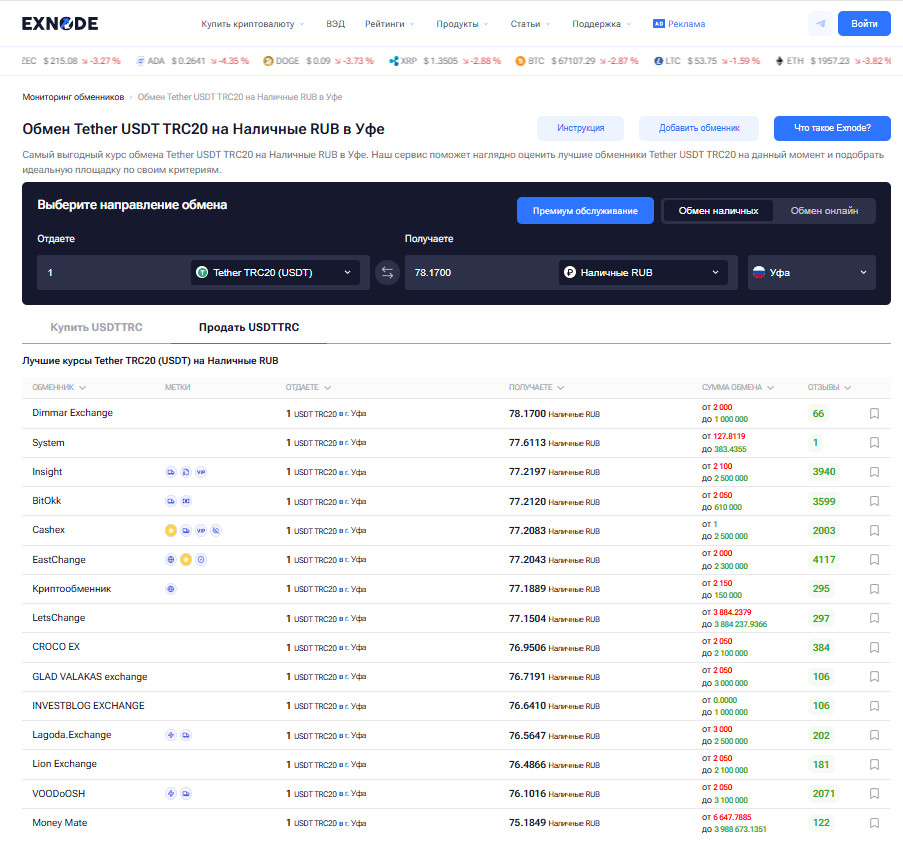This screenshot has width=903, height=842.
Task: Open the GLAD VALAKAS exchange row name
Action: coord(90,677)
